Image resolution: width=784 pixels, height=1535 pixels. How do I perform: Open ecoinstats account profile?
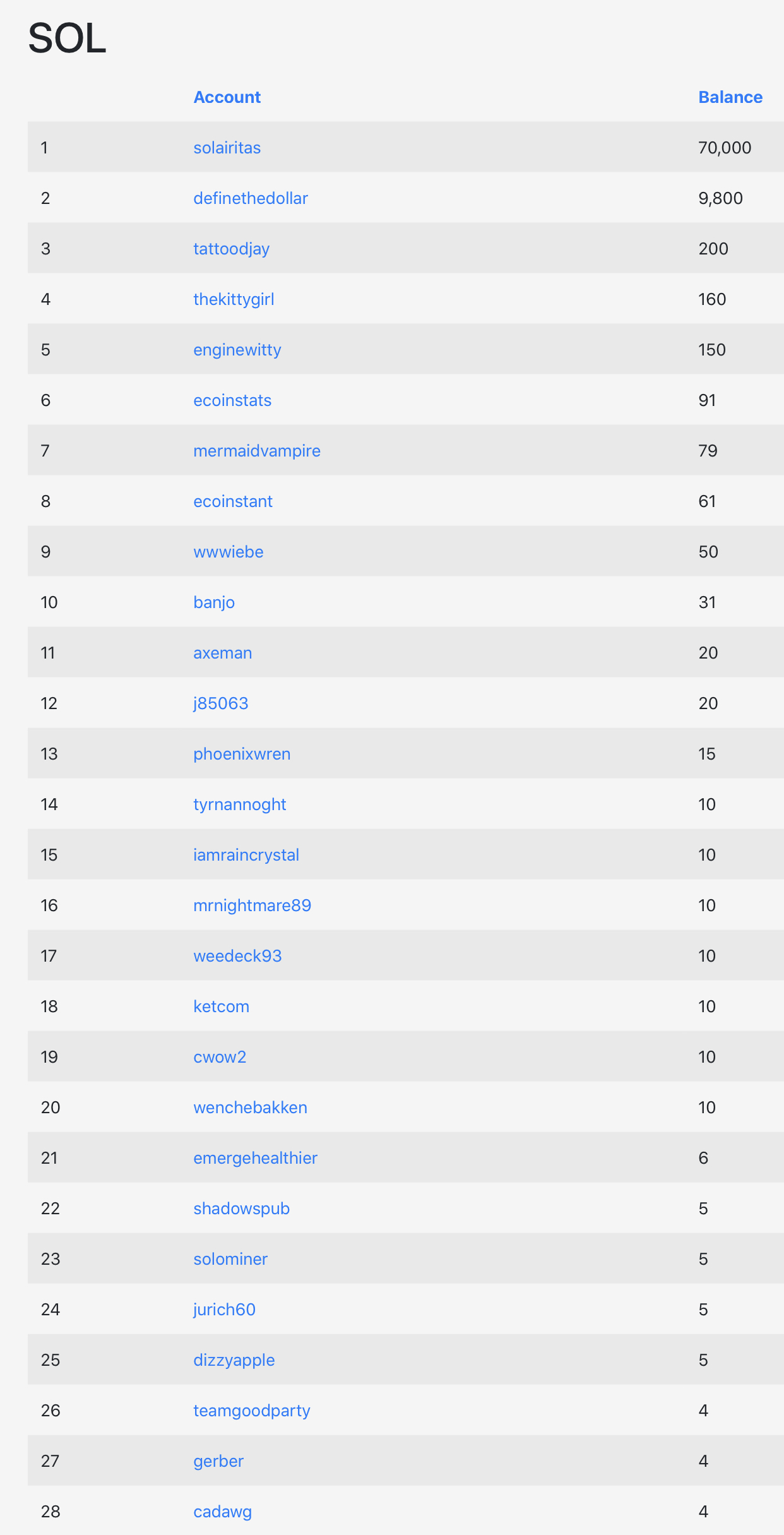click(232, 400)
